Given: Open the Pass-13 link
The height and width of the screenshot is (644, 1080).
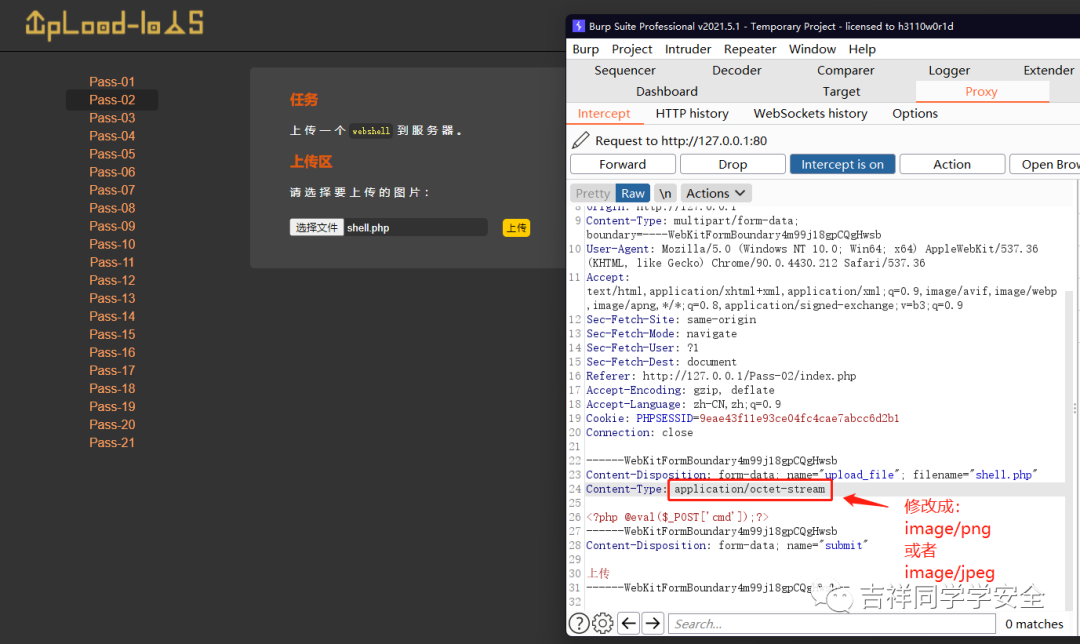Looking at the screenshot, I should [112, 298].
